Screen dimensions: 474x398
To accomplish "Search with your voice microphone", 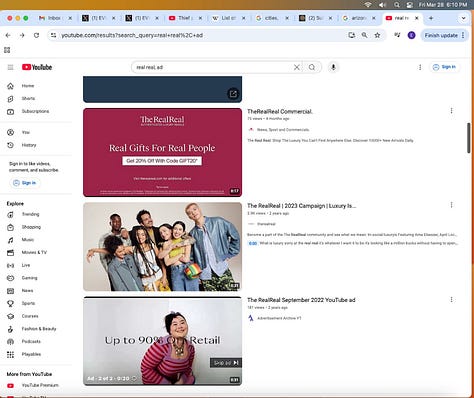I will pos(333,67).
